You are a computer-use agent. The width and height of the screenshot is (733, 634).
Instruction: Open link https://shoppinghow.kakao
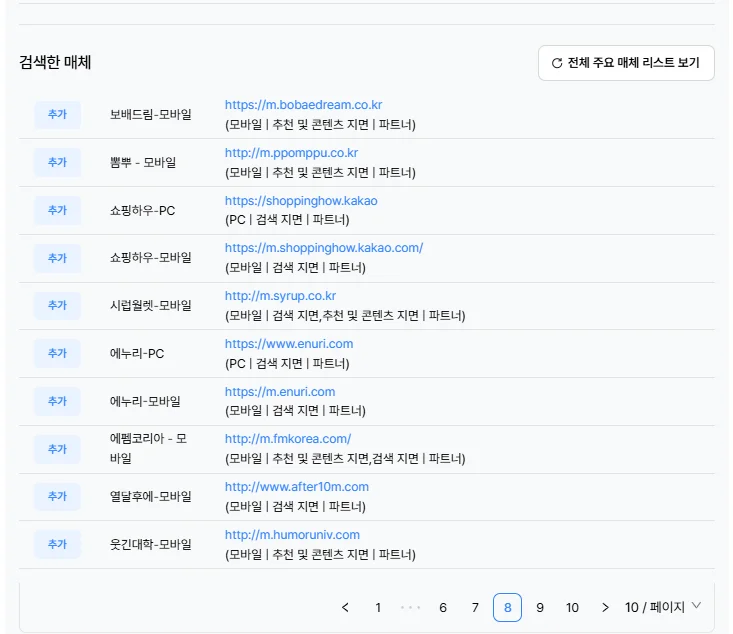[301, 201]
